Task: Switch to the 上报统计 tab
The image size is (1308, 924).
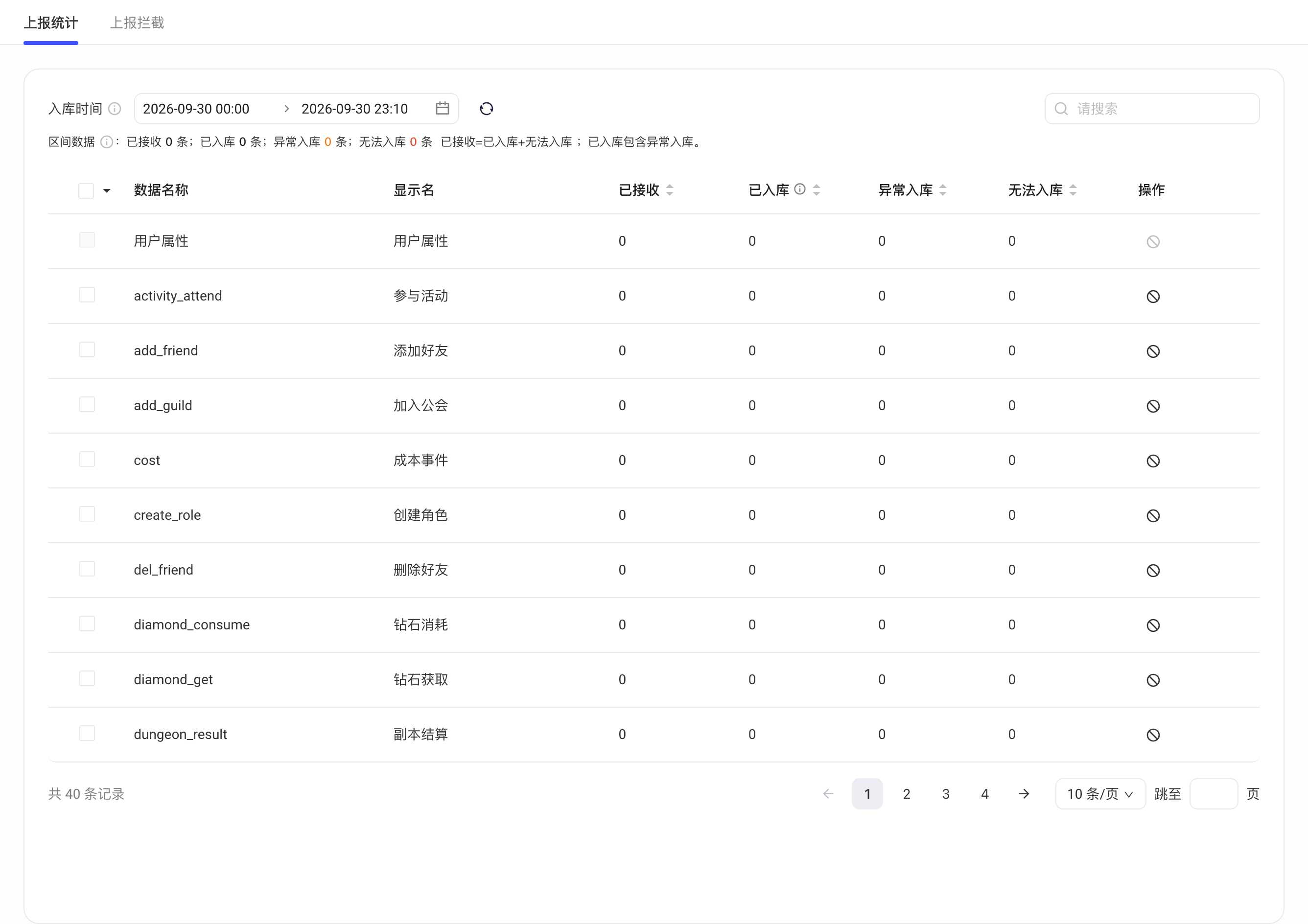Action: point(51,23)
